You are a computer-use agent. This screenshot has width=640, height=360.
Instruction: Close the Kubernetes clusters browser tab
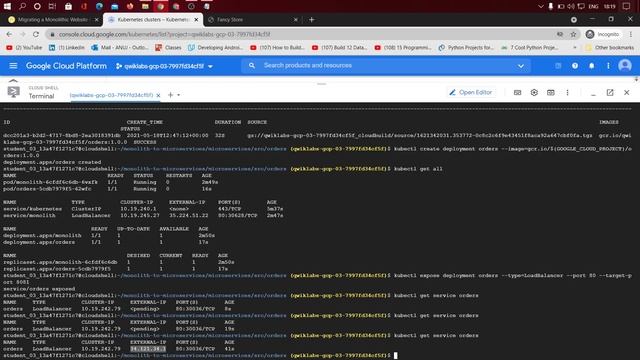[196, 20]
